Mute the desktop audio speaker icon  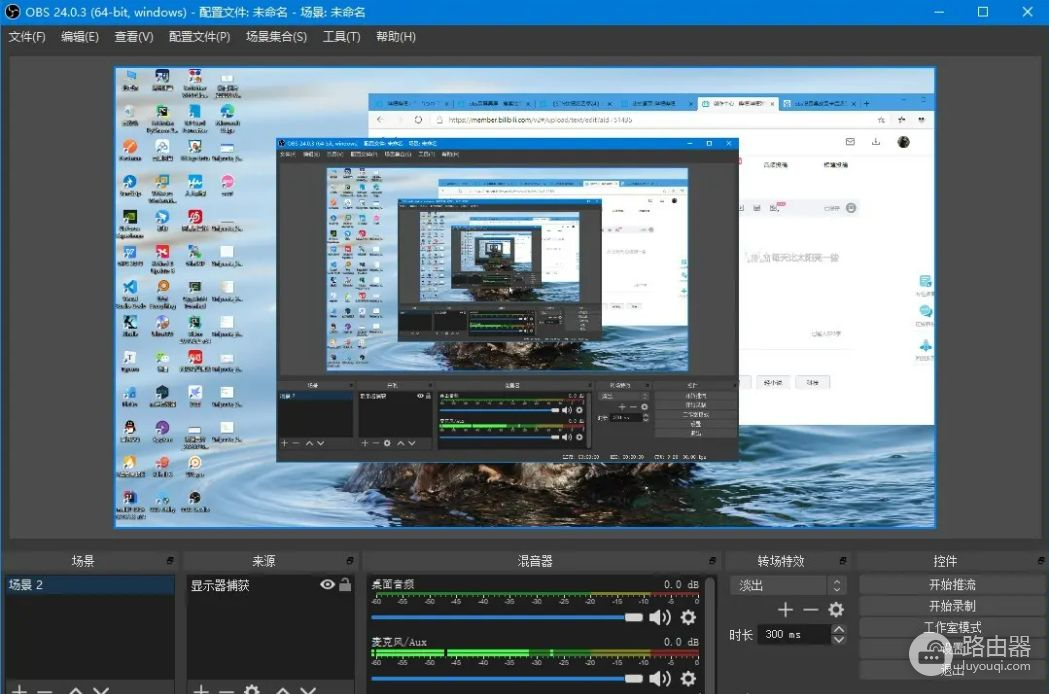[660, 617]
